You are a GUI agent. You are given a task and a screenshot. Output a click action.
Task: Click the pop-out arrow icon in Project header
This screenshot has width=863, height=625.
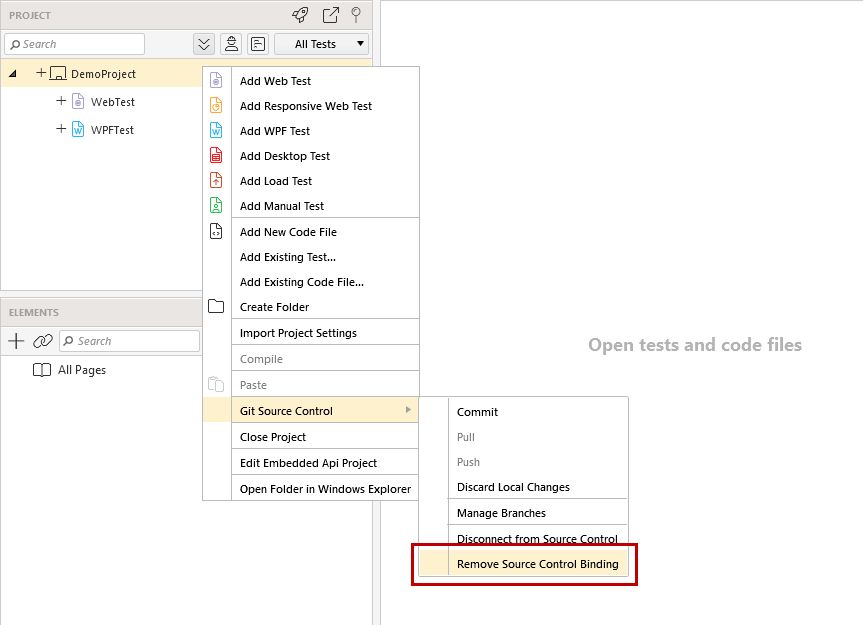click(330, 15)
